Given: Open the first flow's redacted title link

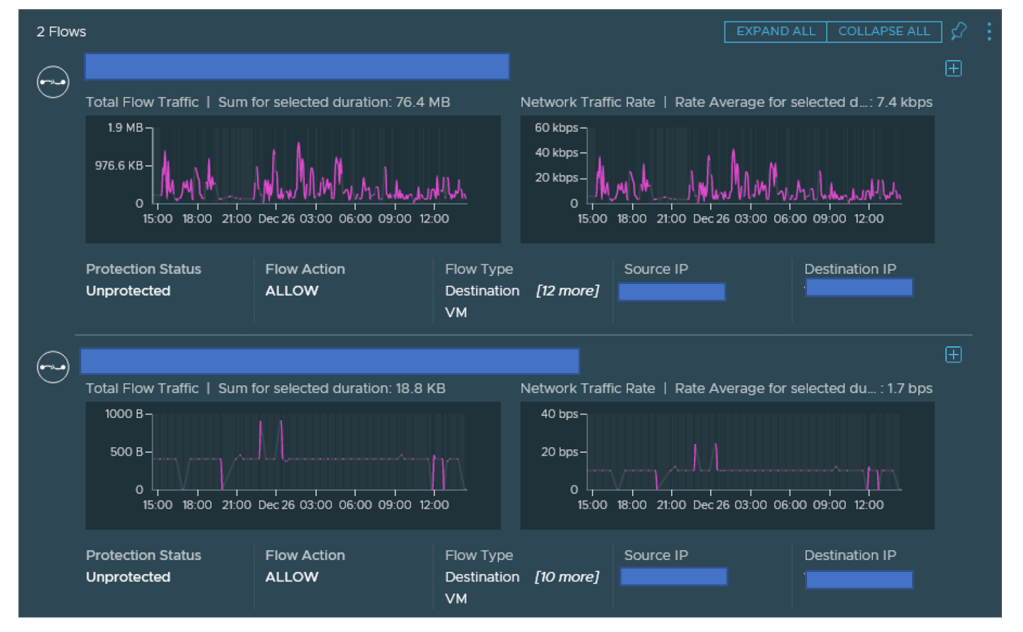Looking at the screenshot, I should tap(297, 67).
